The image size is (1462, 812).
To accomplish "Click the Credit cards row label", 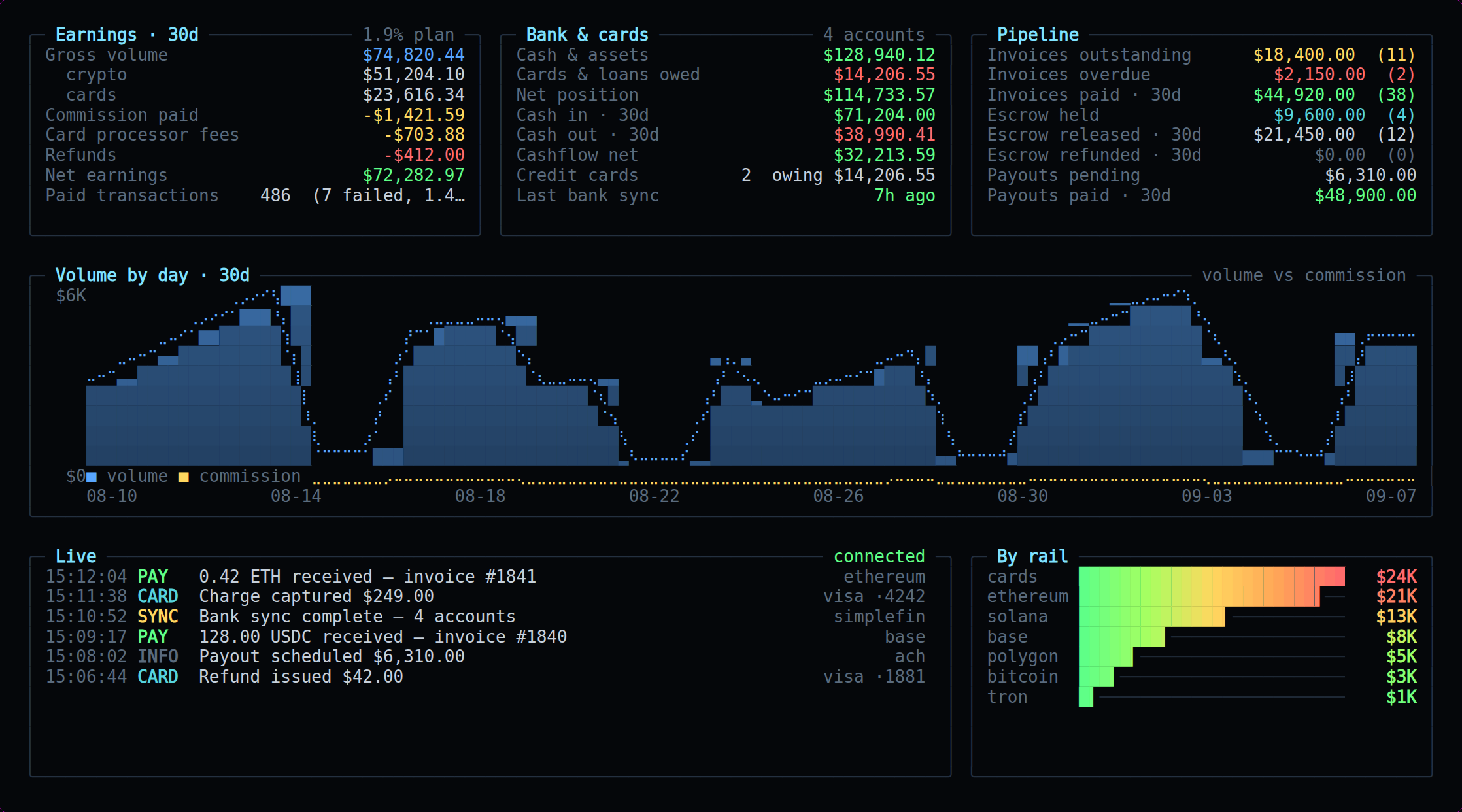I will pyautogui.click(x=577, y=175).
